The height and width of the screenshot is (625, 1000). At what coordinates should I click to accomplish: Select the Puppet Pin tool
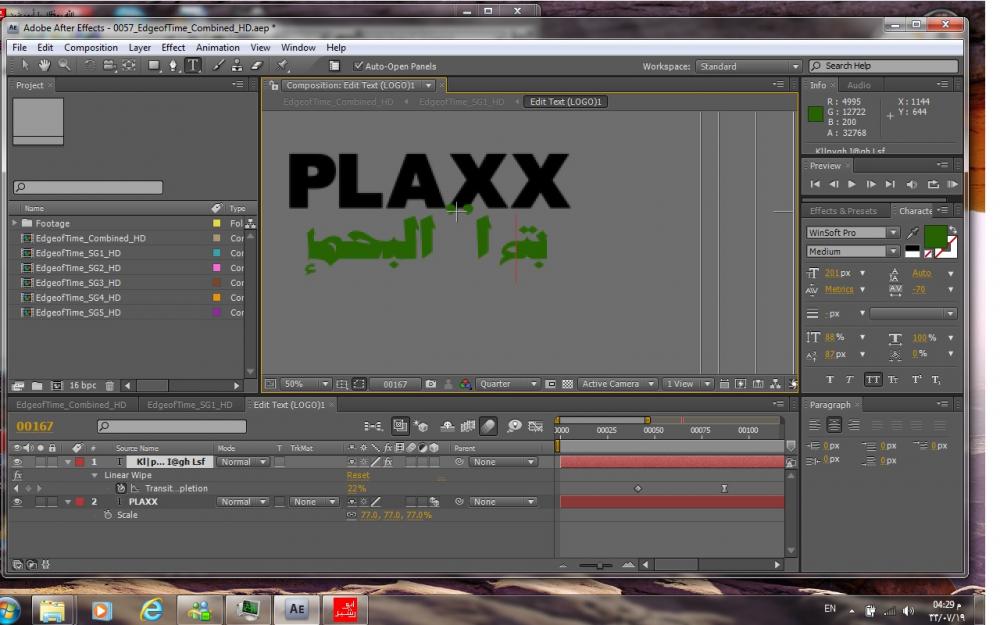(282, 66)
